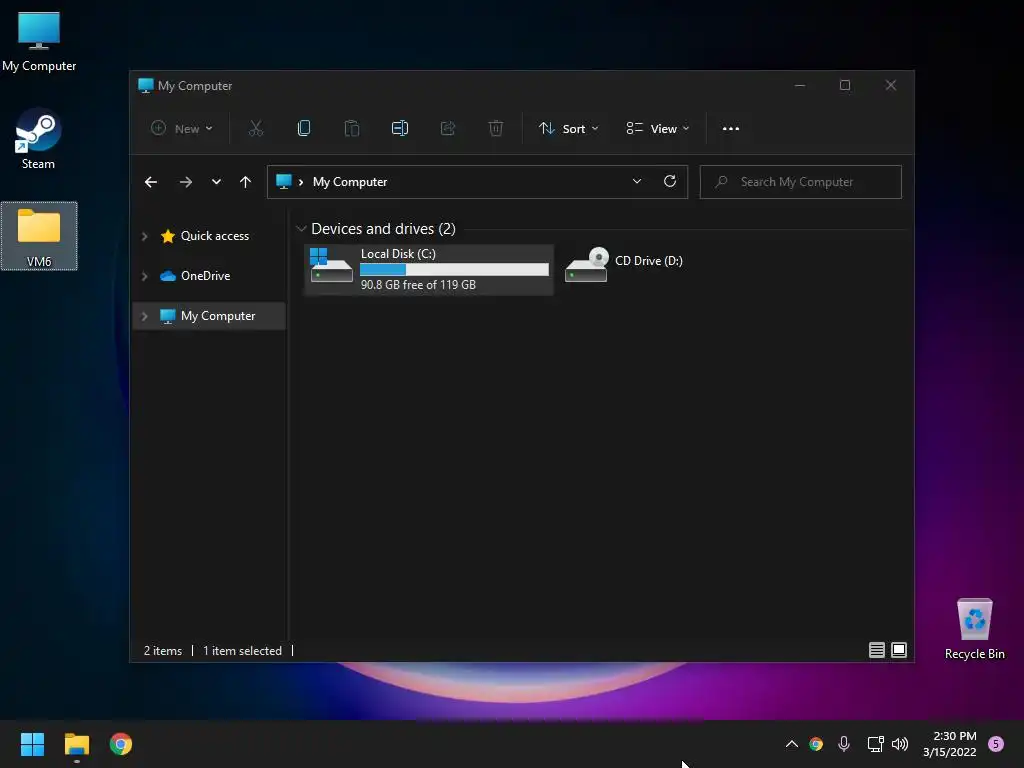Select the CD Drive (D:) icon
Screen dimensions: 1024x768
click(586, 265)
